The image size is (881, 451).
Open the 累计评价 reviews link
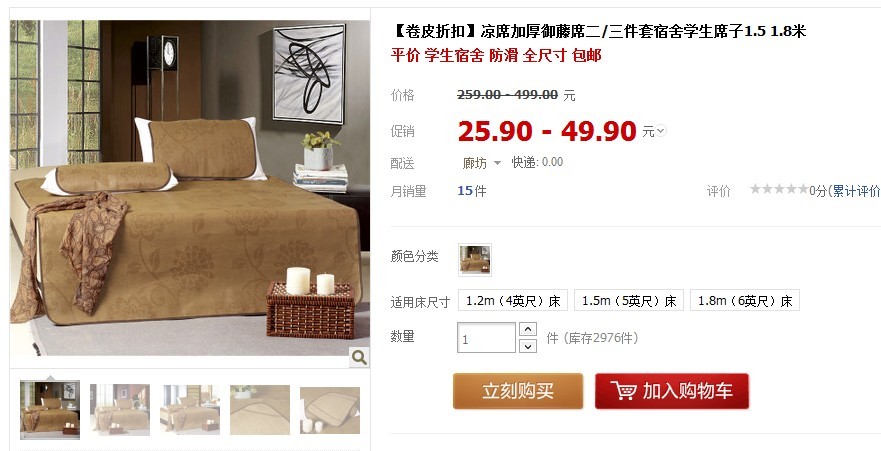pos(856,191)
